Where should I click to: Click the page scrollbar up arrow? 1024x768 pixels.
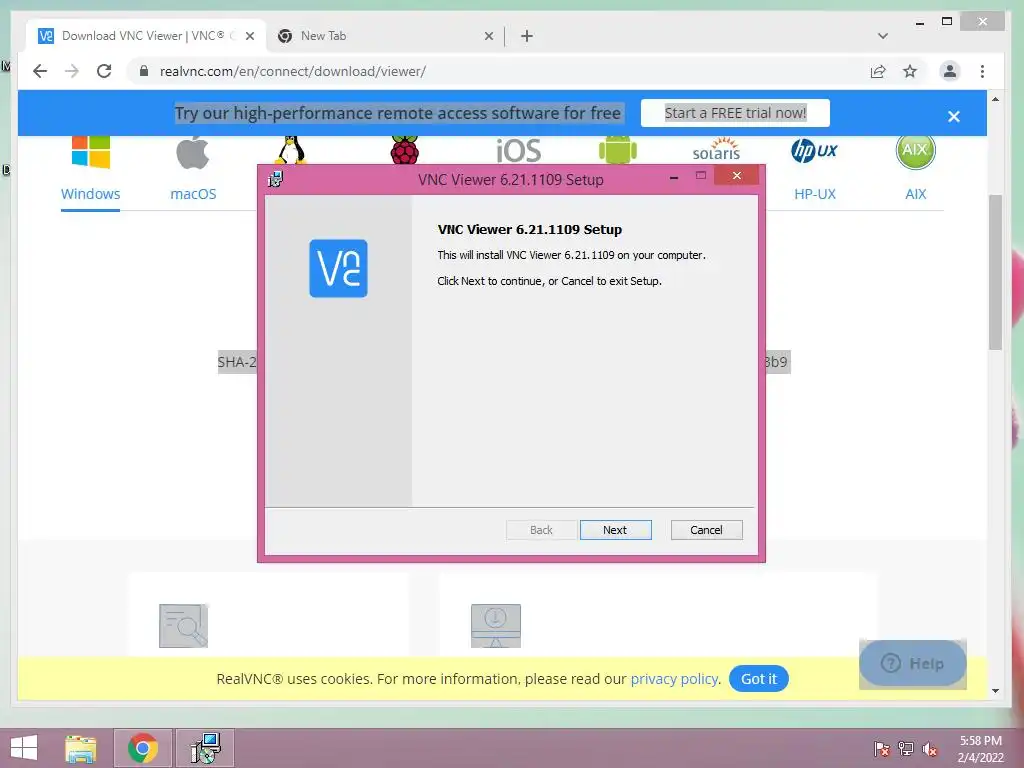tap(995, 99)
